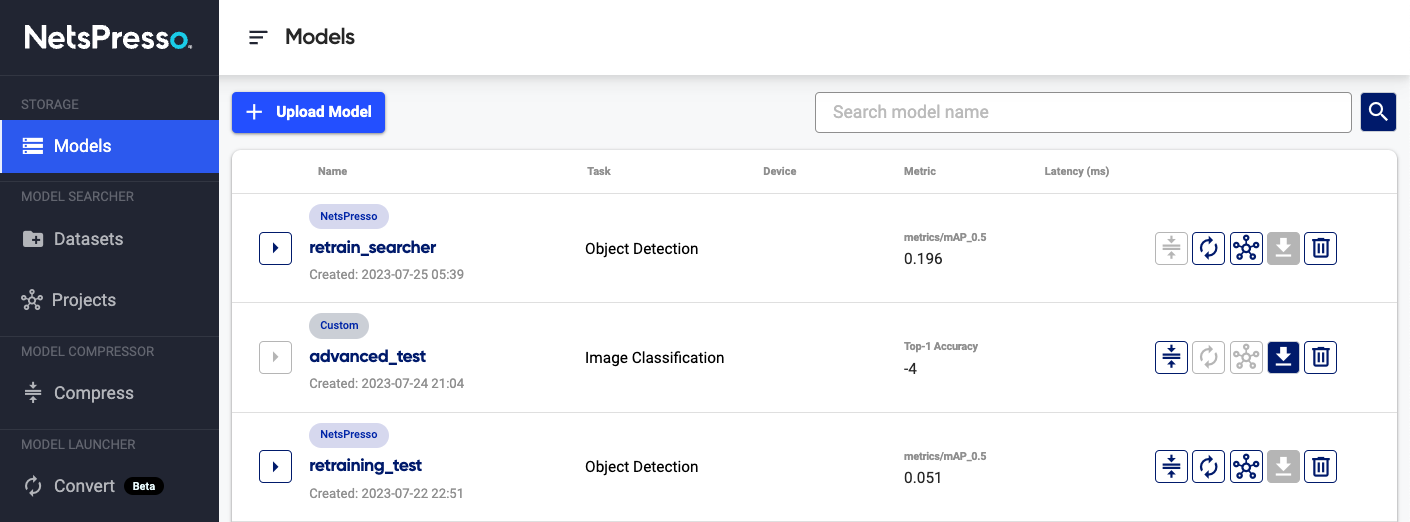Delete the advanced_test model
This screenshot has width=1410, height=522.
click(1320, 357)
